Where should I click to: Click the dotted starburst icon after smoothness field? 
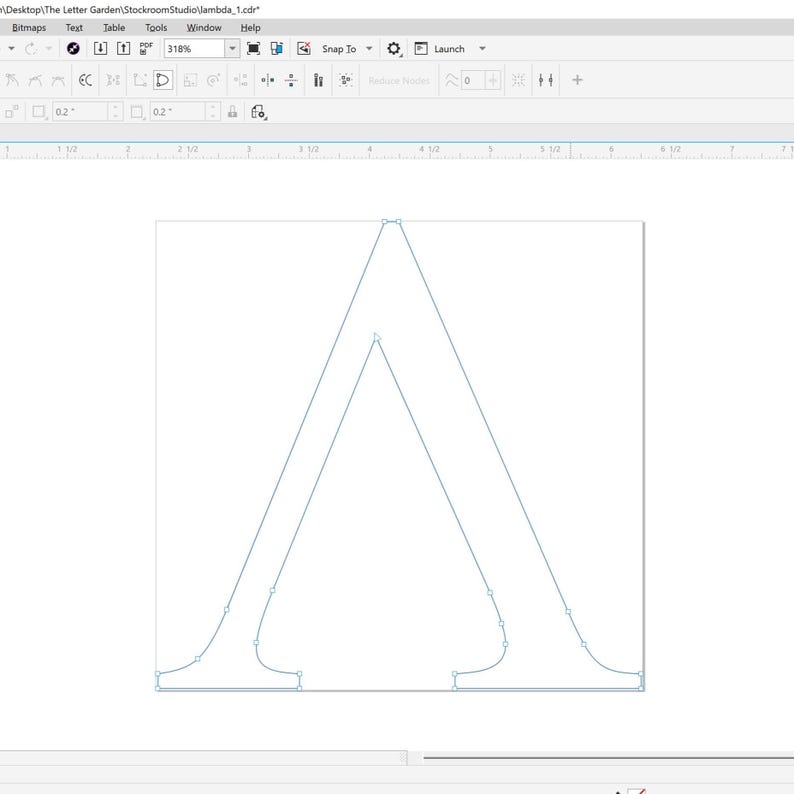[519, 80]
